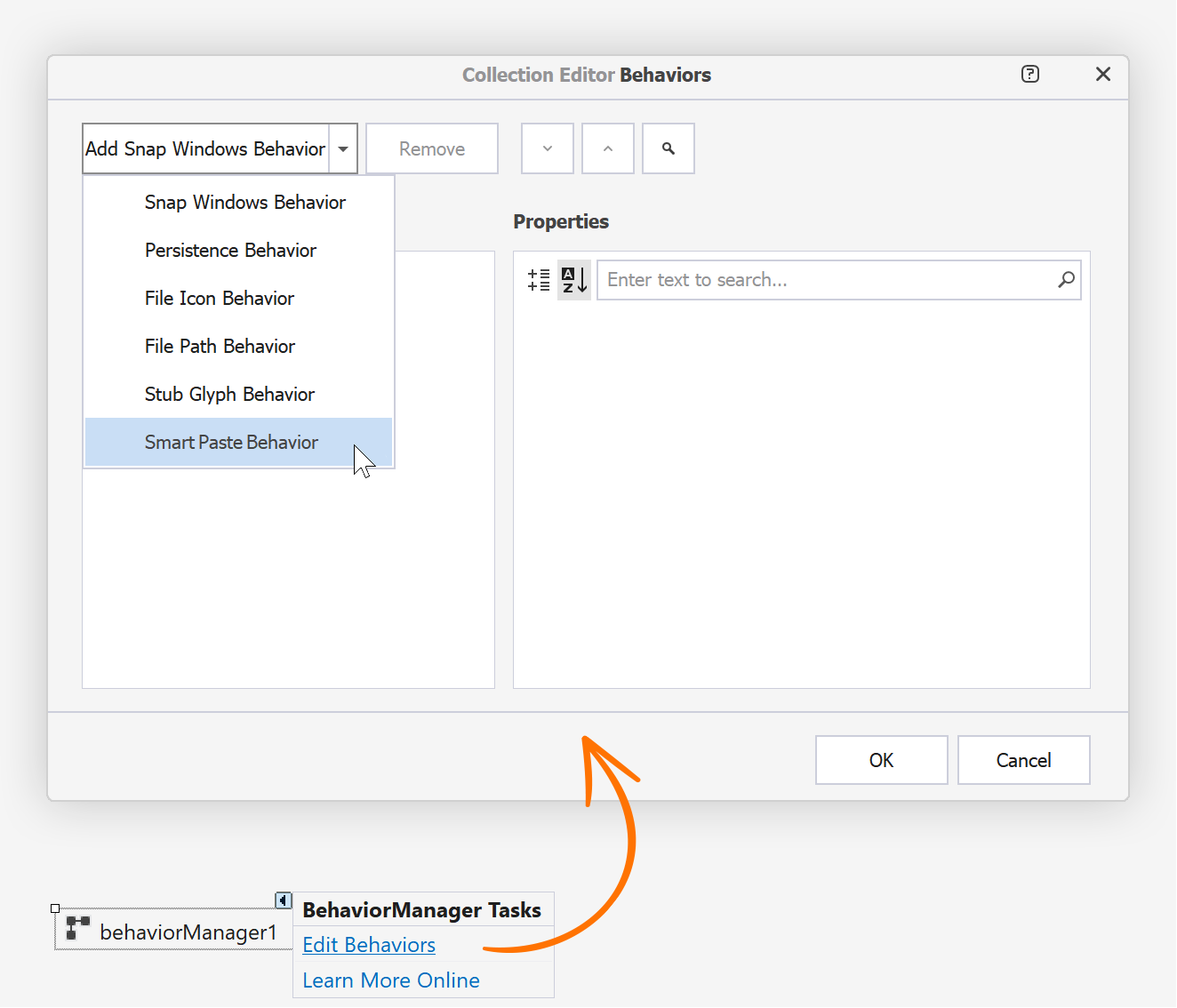Choose Persistence Behavior menu item
This screenshot has width=1177, height=1008.
230,251
